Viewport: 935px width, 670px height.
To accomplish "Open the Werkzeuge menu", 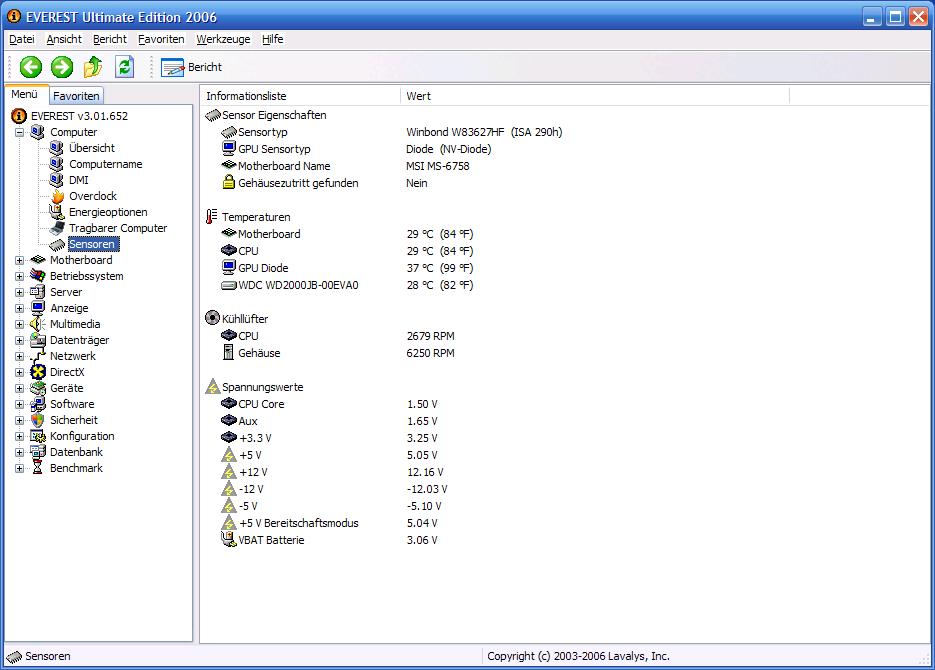I will coord(223,39).
